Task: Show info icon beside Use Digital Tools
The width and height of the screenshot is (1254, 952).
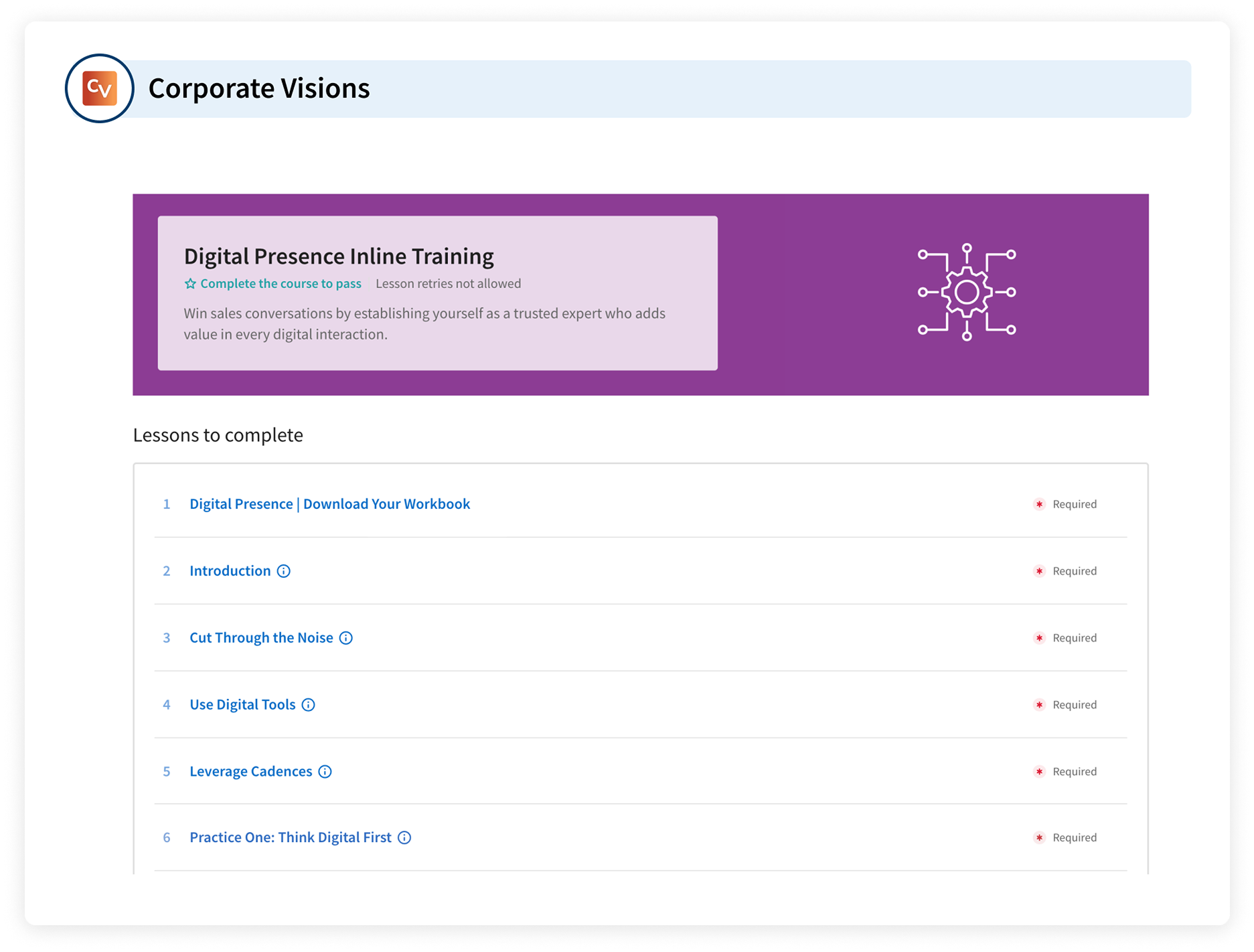Action: click(308, 705)
